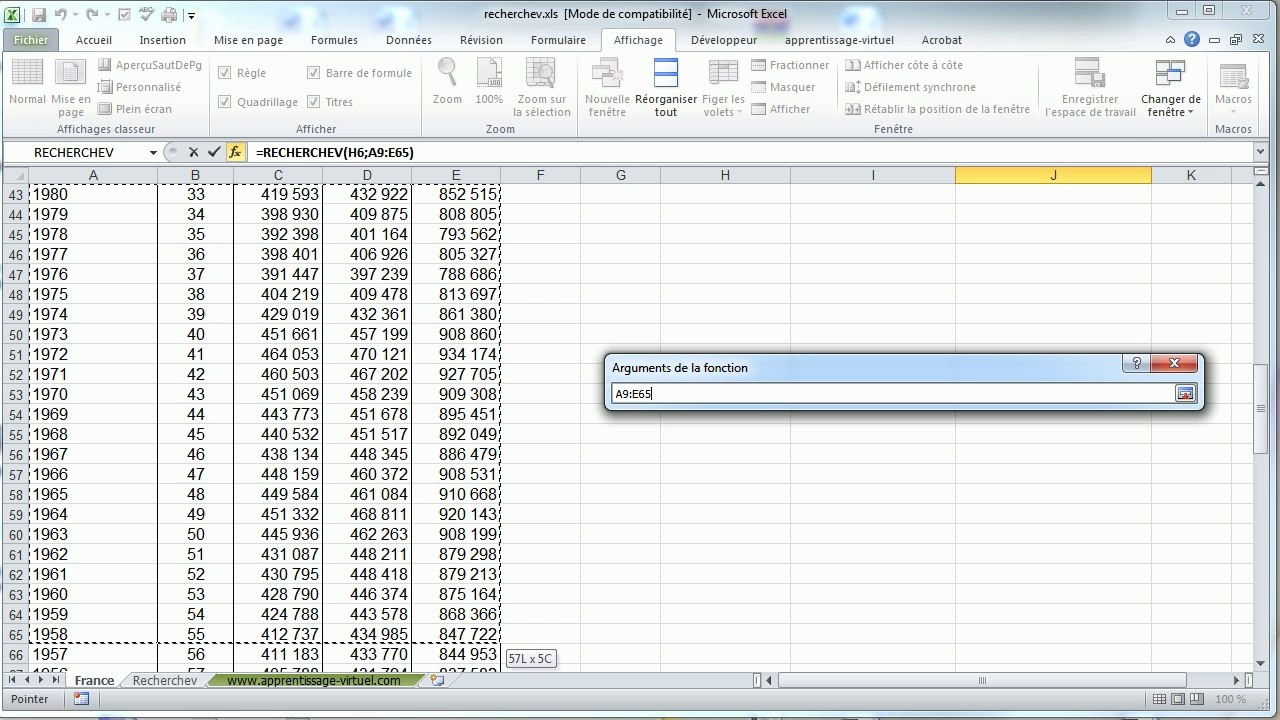This screenshot has height=720, width=1280.
Task: Click in the formula bar
Action: point(750,152)
